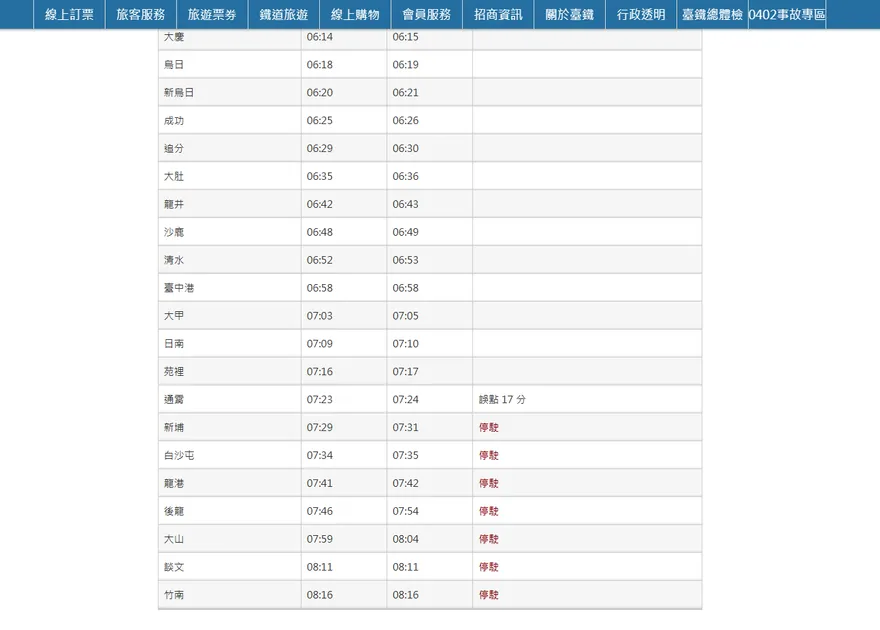Open the 臺鐵總體檢 page link
880x630 pixels.
[712, 15]
